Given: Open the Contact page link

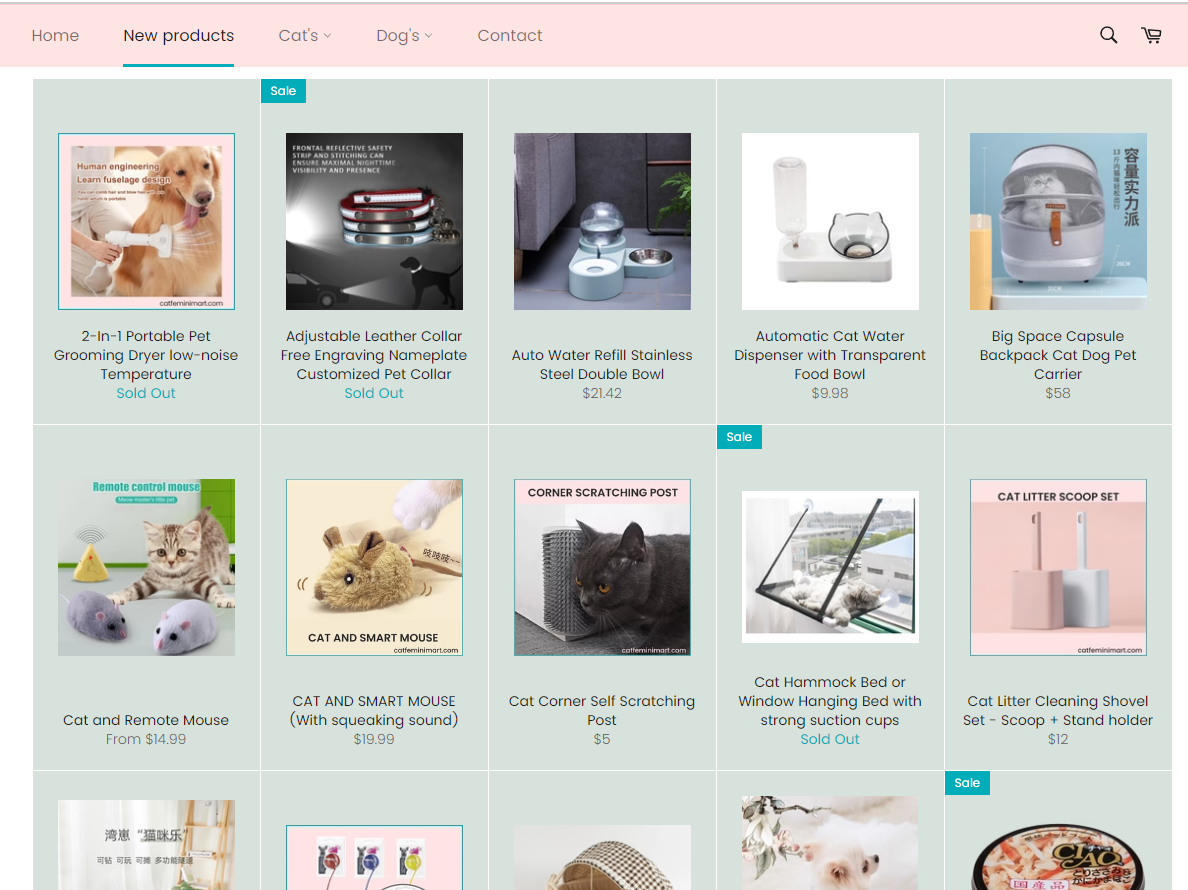Looking at the screenshot, I should click(x=509, y=36).
